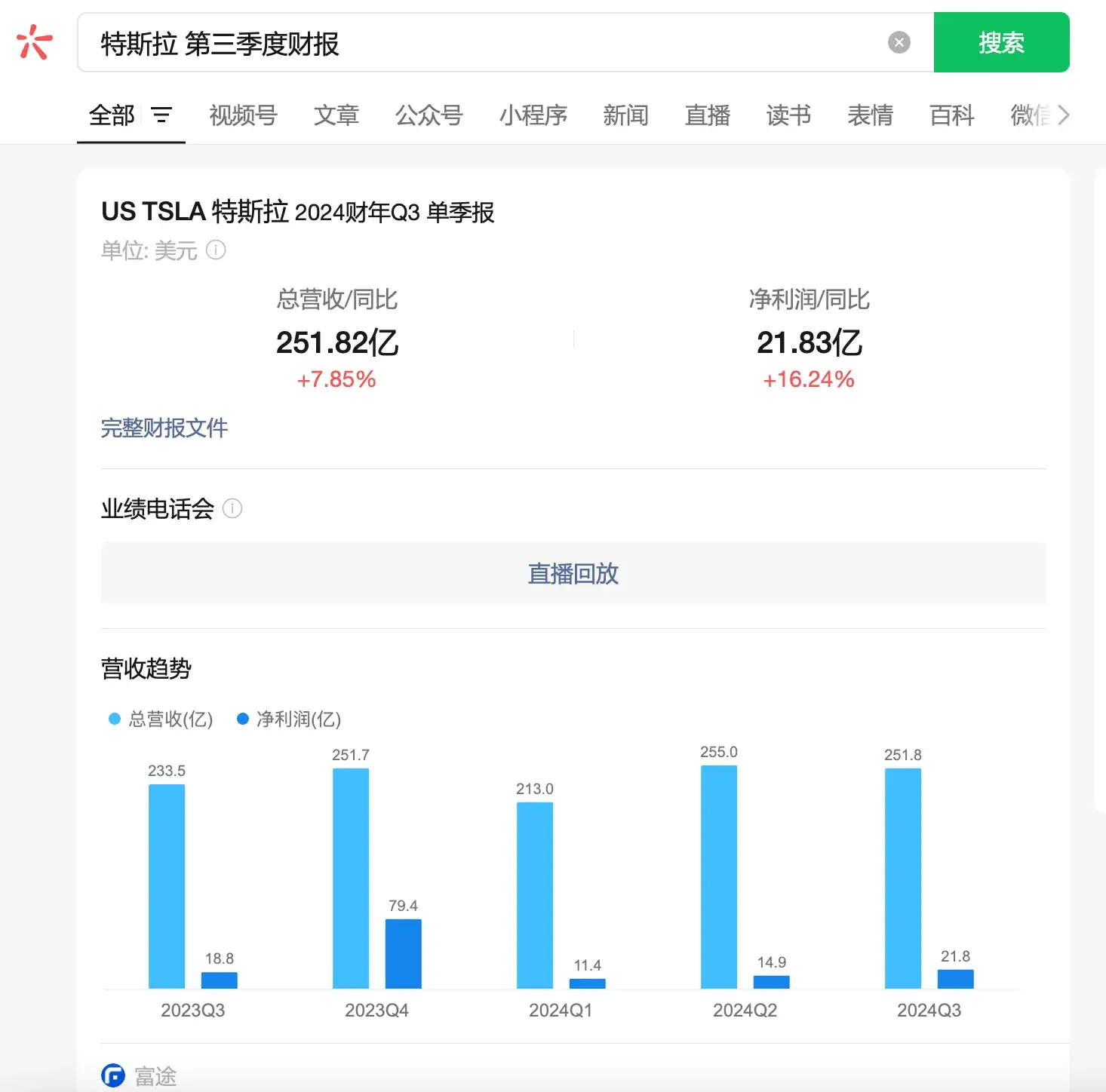
Task: Click the 富途 source logo icon
Action: coord(113,1075)
